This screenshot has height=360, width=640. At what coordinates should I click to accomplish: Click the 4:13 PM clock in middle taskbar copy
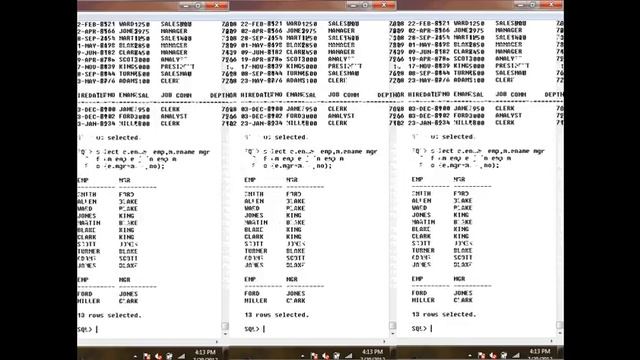(372, 352)
